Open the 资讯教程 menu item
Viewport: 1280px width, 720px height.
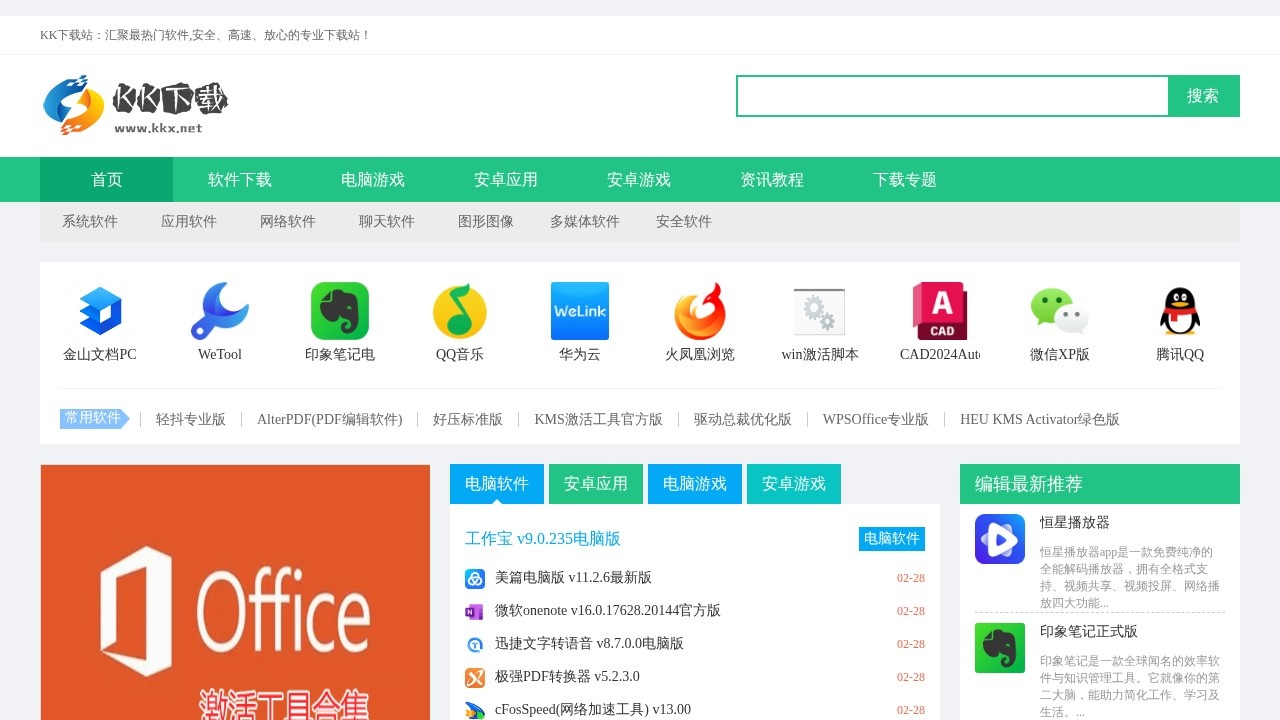pos(771,179)
